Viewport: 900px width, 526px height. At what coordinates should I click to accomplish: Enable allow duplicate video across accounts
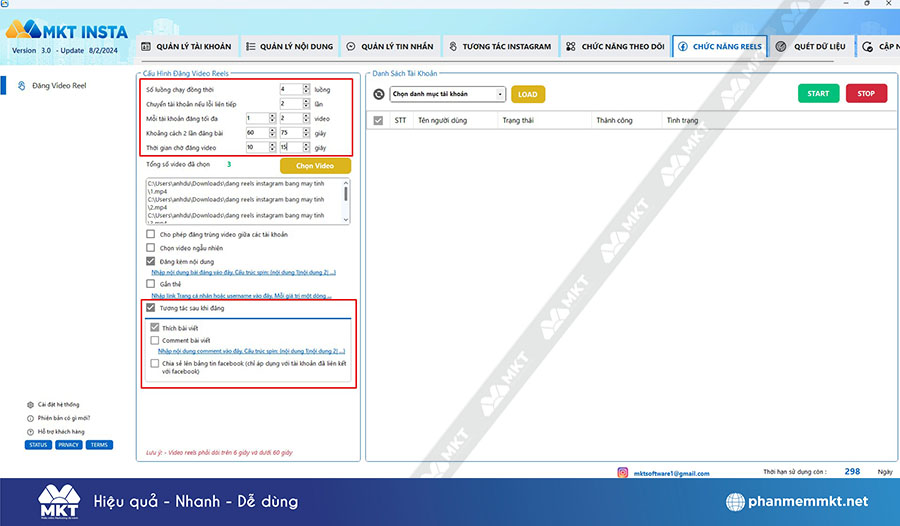(x=150, y=234)
